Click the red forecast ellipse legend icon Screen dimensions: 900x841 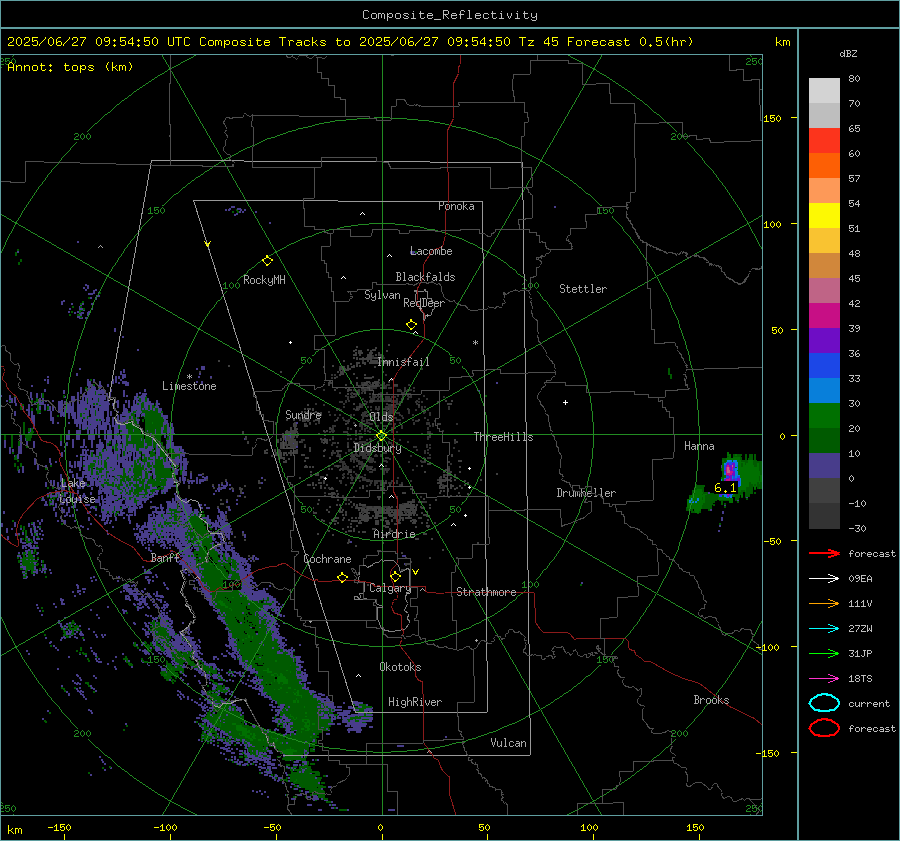[824, 728]
